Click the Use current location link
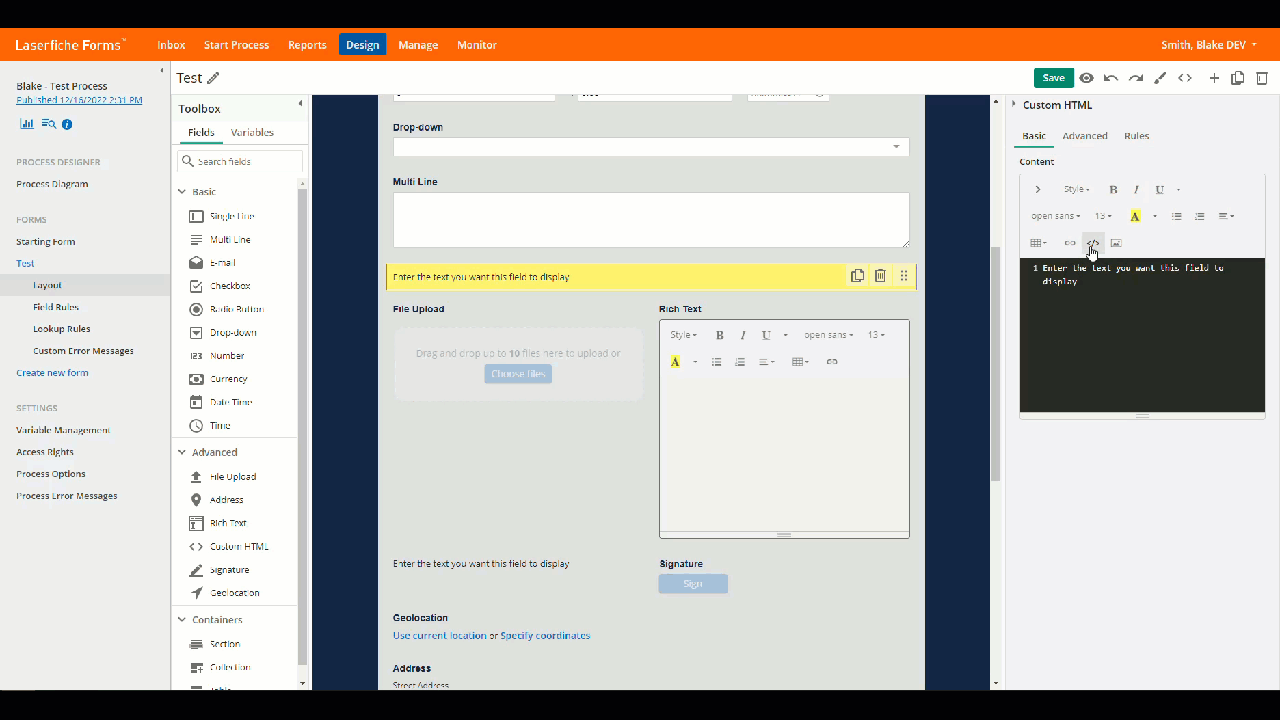 click(439, 636)
